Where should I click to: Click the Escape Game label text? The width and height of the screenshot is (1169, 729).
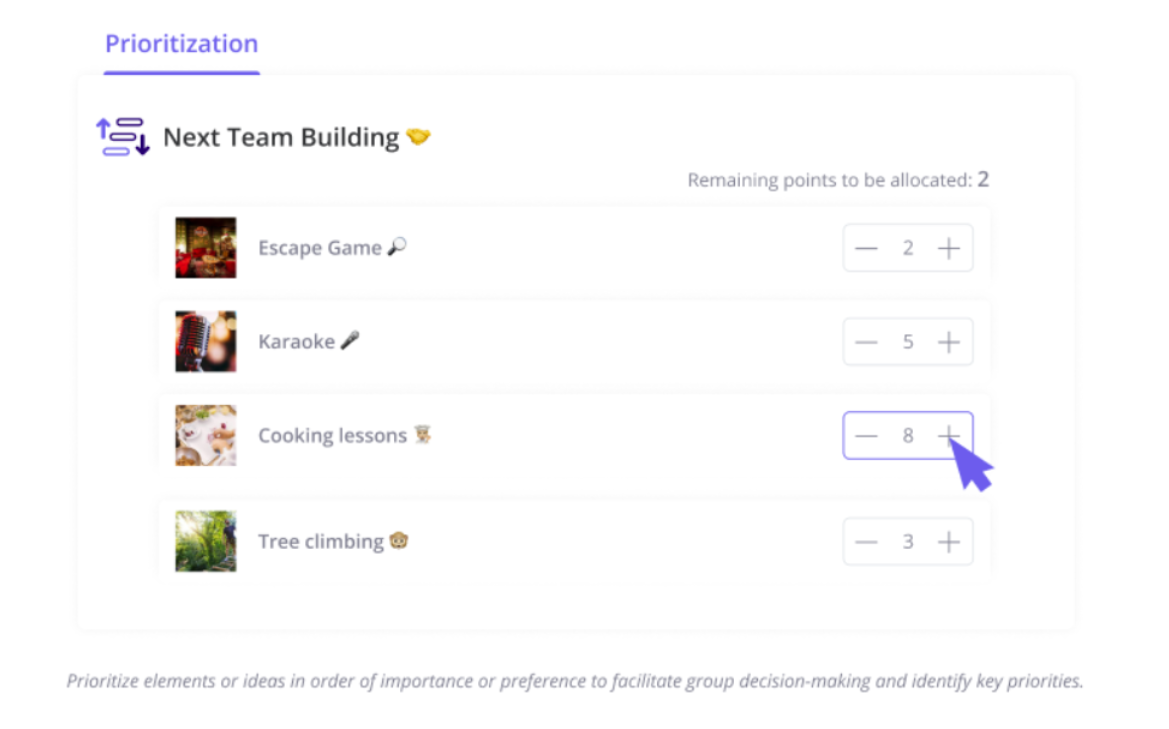[320, 247]
